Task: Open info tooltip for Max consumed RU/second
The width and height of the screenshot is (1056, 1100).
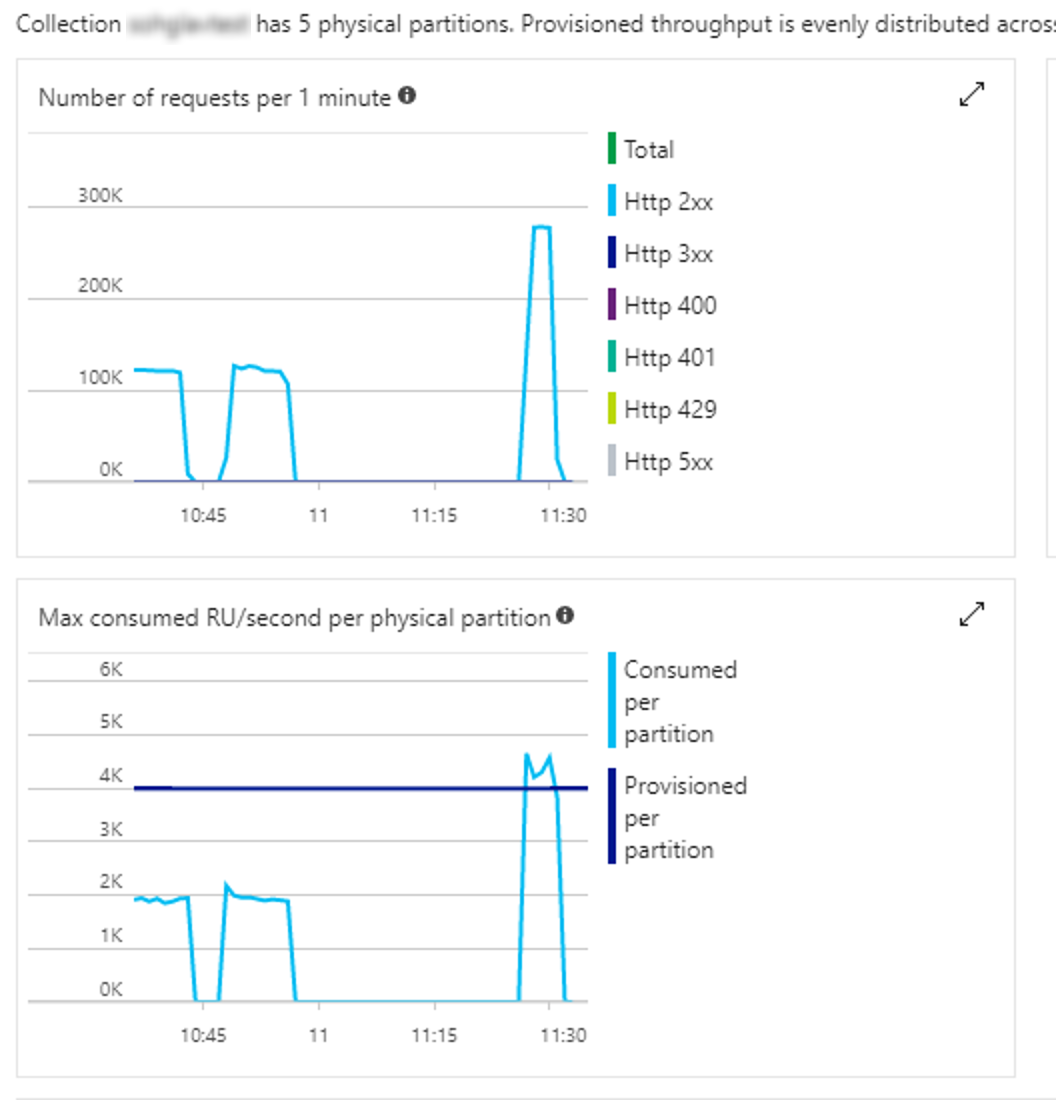Action: point(565,615)
